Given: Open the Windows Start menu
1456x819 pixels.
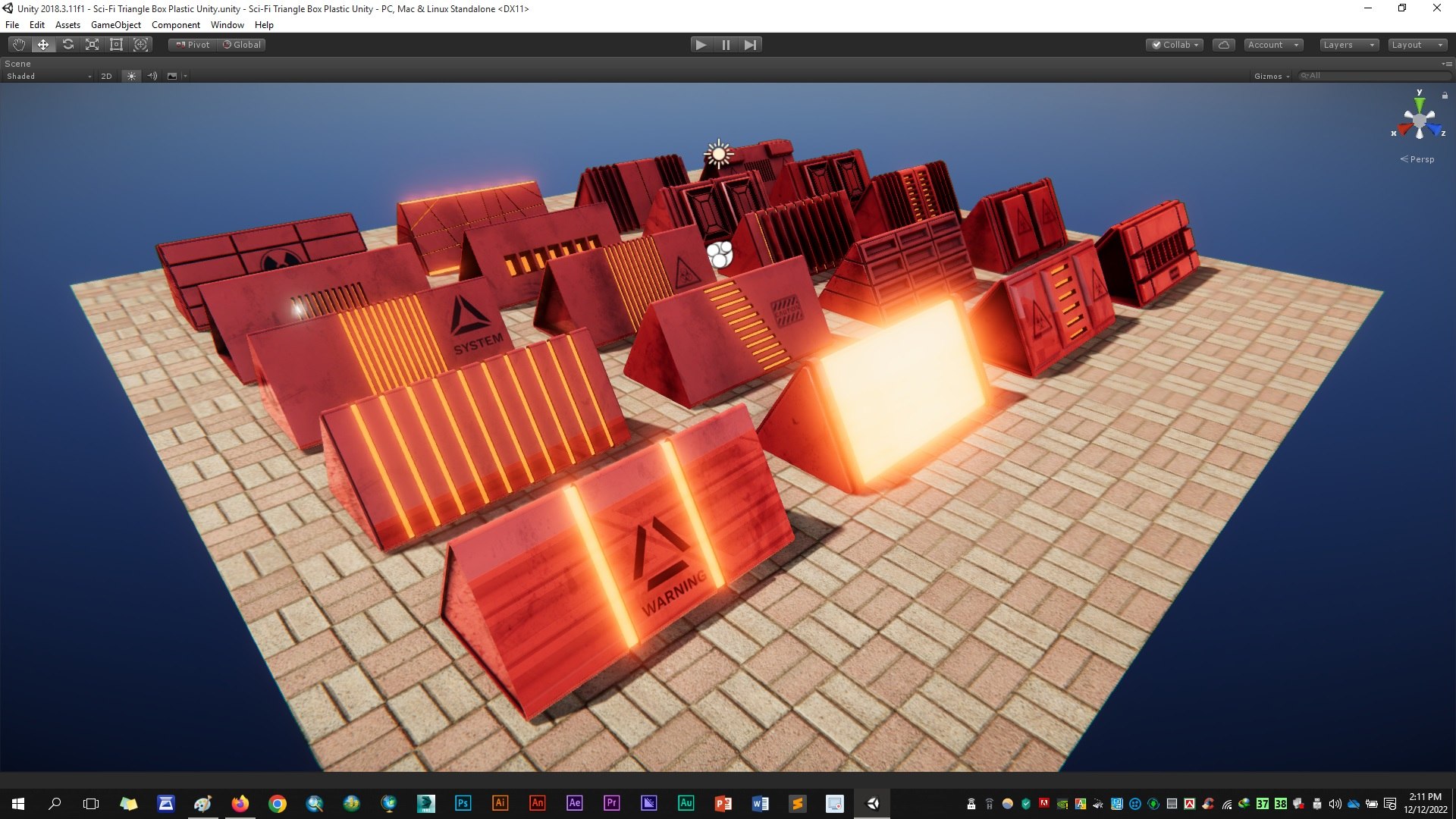Looking at the screenshot, I should (18, 803).
